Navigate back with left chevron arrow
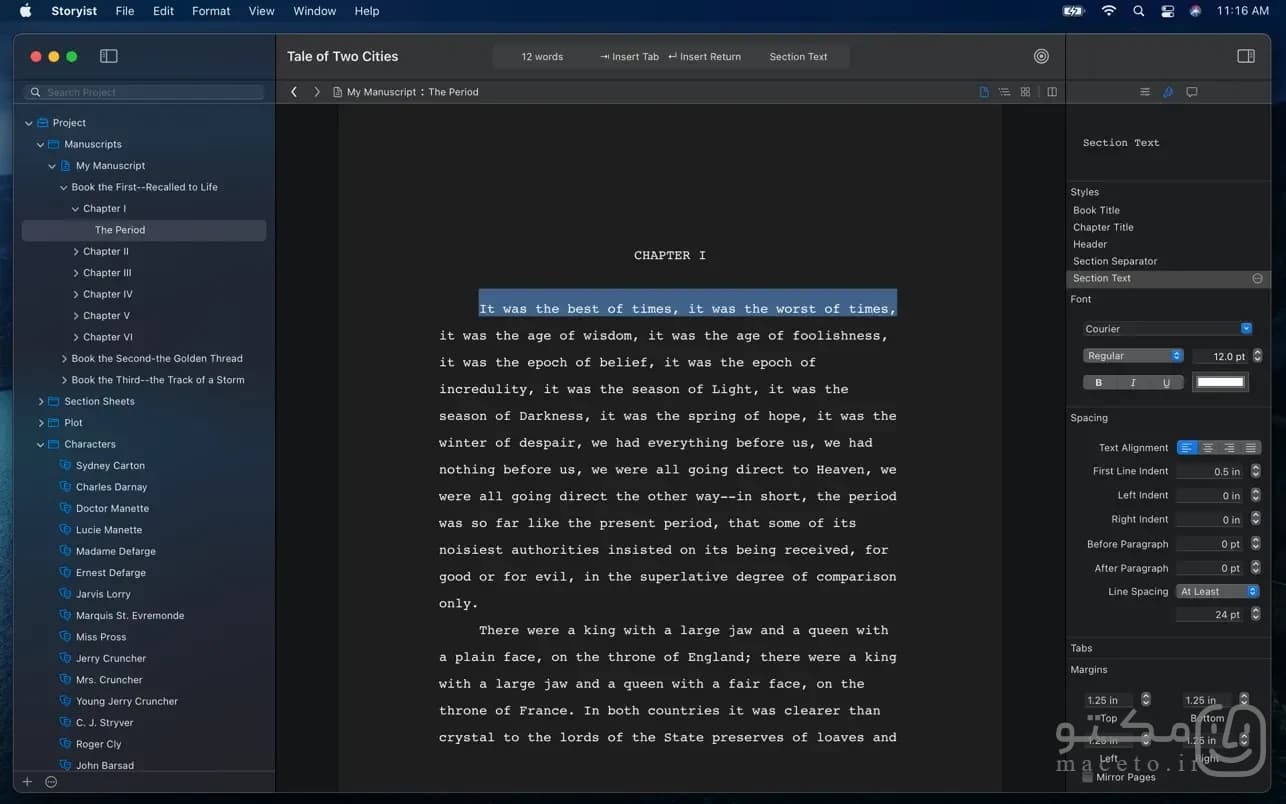 (x=294, y=92)
